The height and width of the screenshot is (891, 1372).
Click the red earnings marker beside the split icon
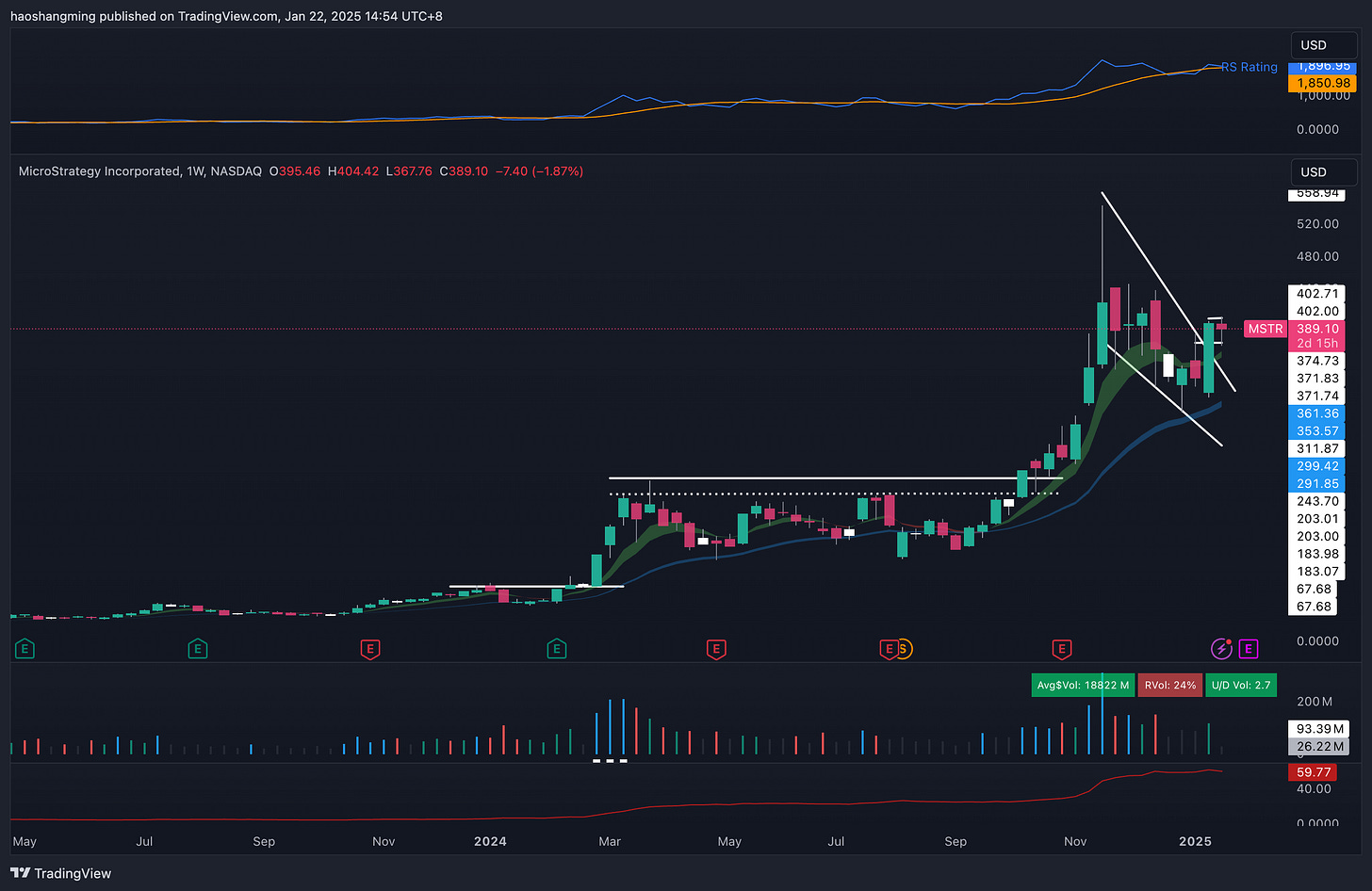pyautogui.click(x=888, y=648)
